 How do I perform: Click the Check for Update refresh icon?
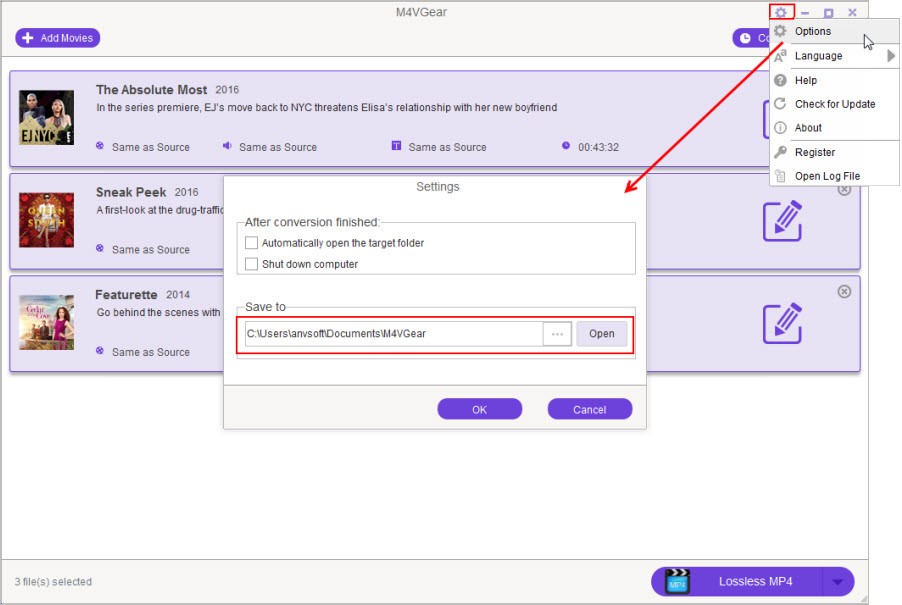click(780, 104)
